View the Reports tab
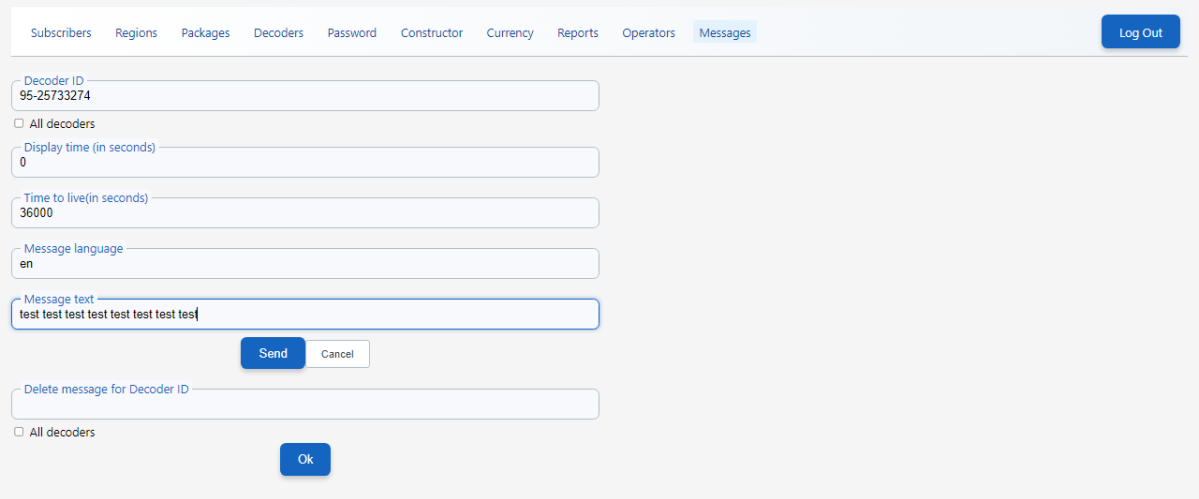Image resolution: width=1199 pixels, height=499 pixels. [x=578, y=33]
